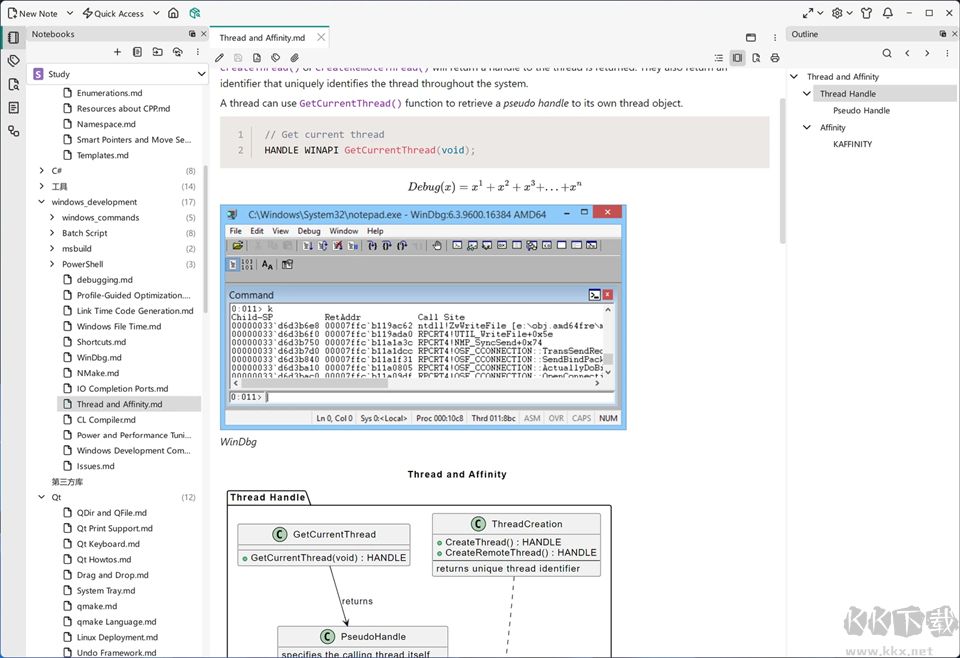This screenshot has height=658, width=960.
Task: Open the Quick Access dropdown arrow
Action: tap(156, 13)
